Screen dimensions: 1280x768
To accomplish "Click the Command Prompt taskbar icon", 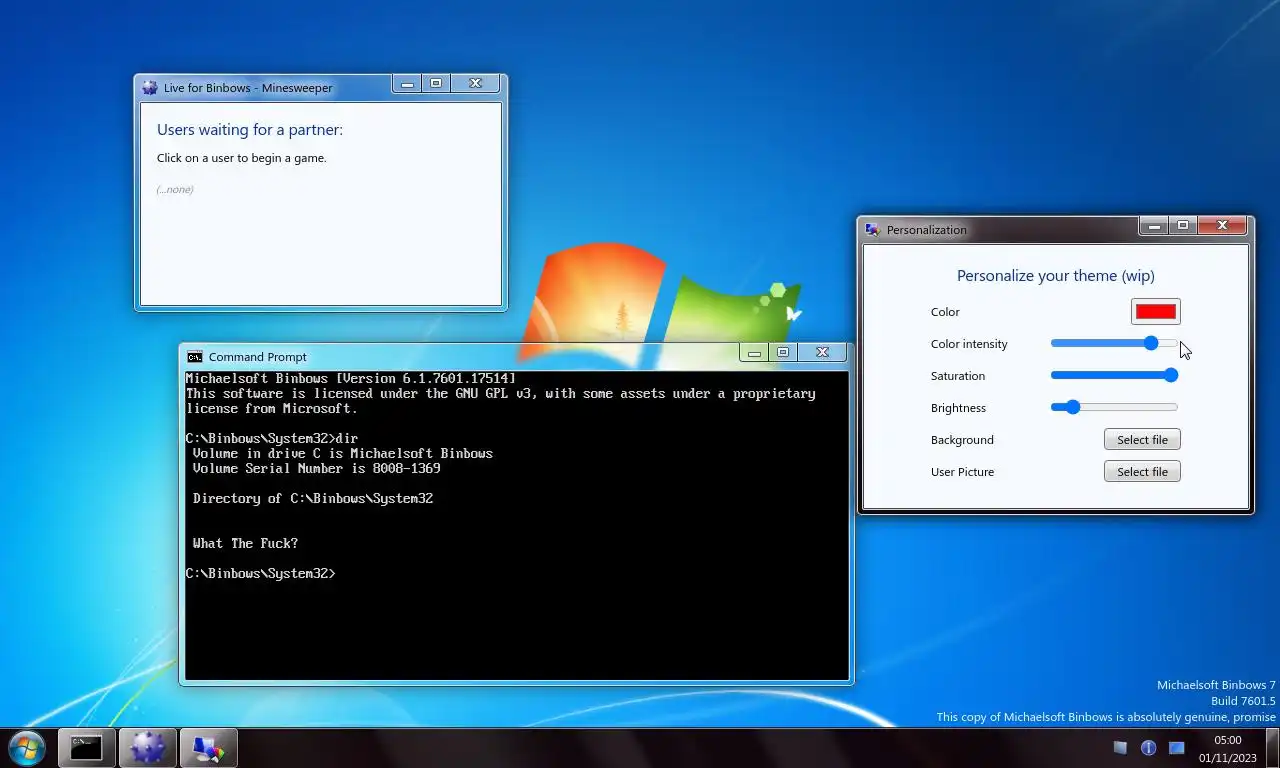I will (86, 748).
